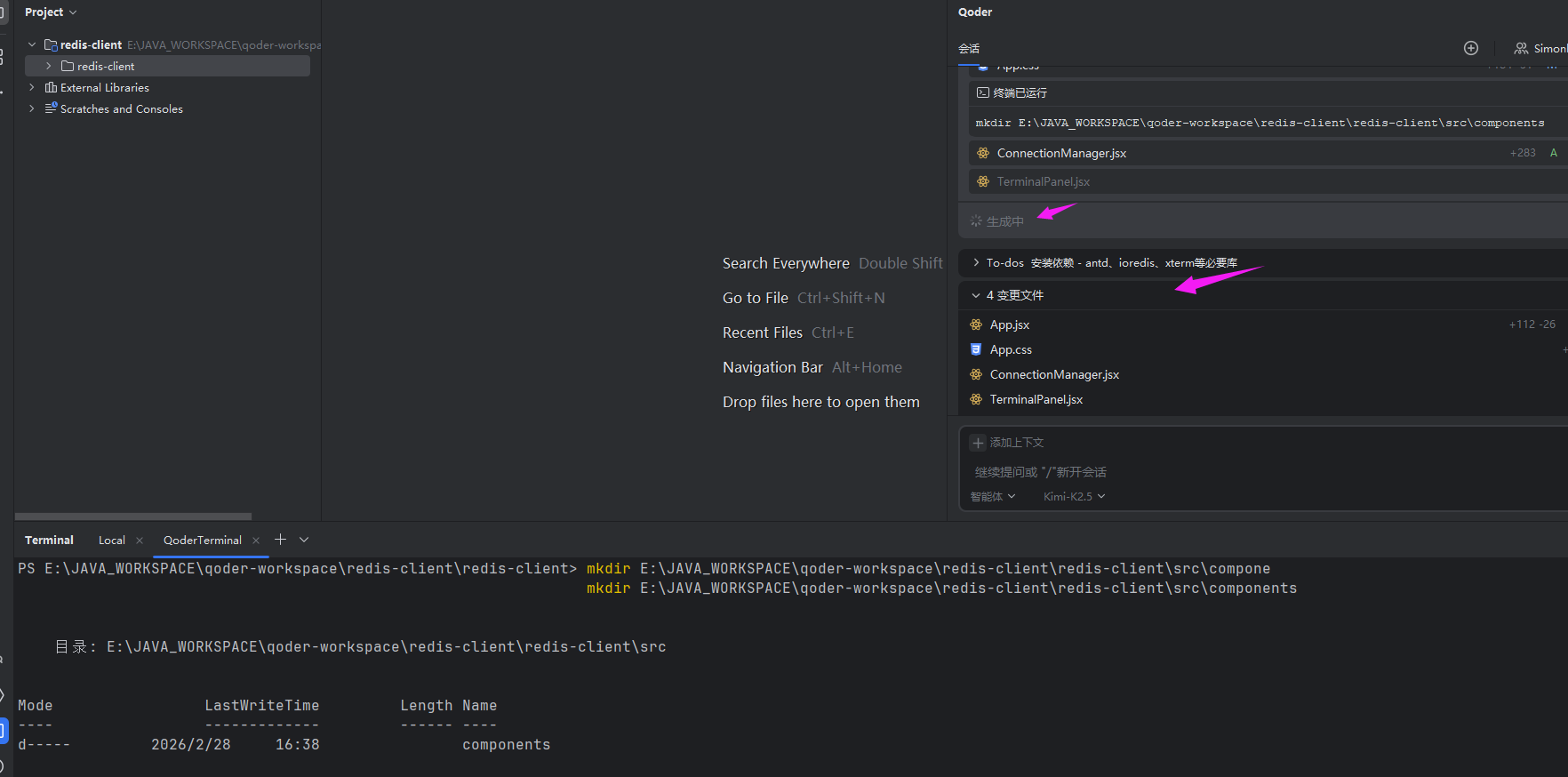Switch to the QoderTerminal tab

202,540
